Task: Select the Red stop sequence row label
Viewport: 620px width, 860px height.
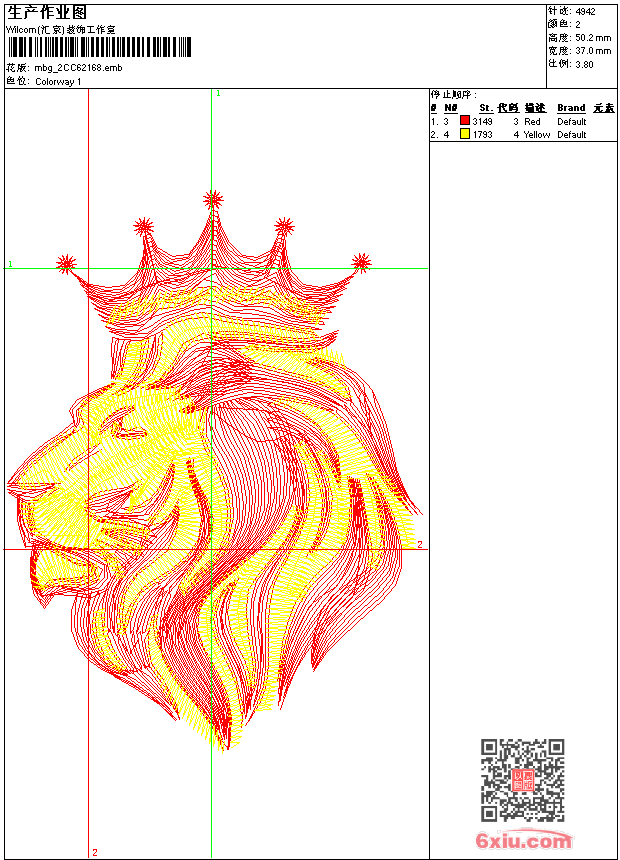Action: (x=532, y=121)
